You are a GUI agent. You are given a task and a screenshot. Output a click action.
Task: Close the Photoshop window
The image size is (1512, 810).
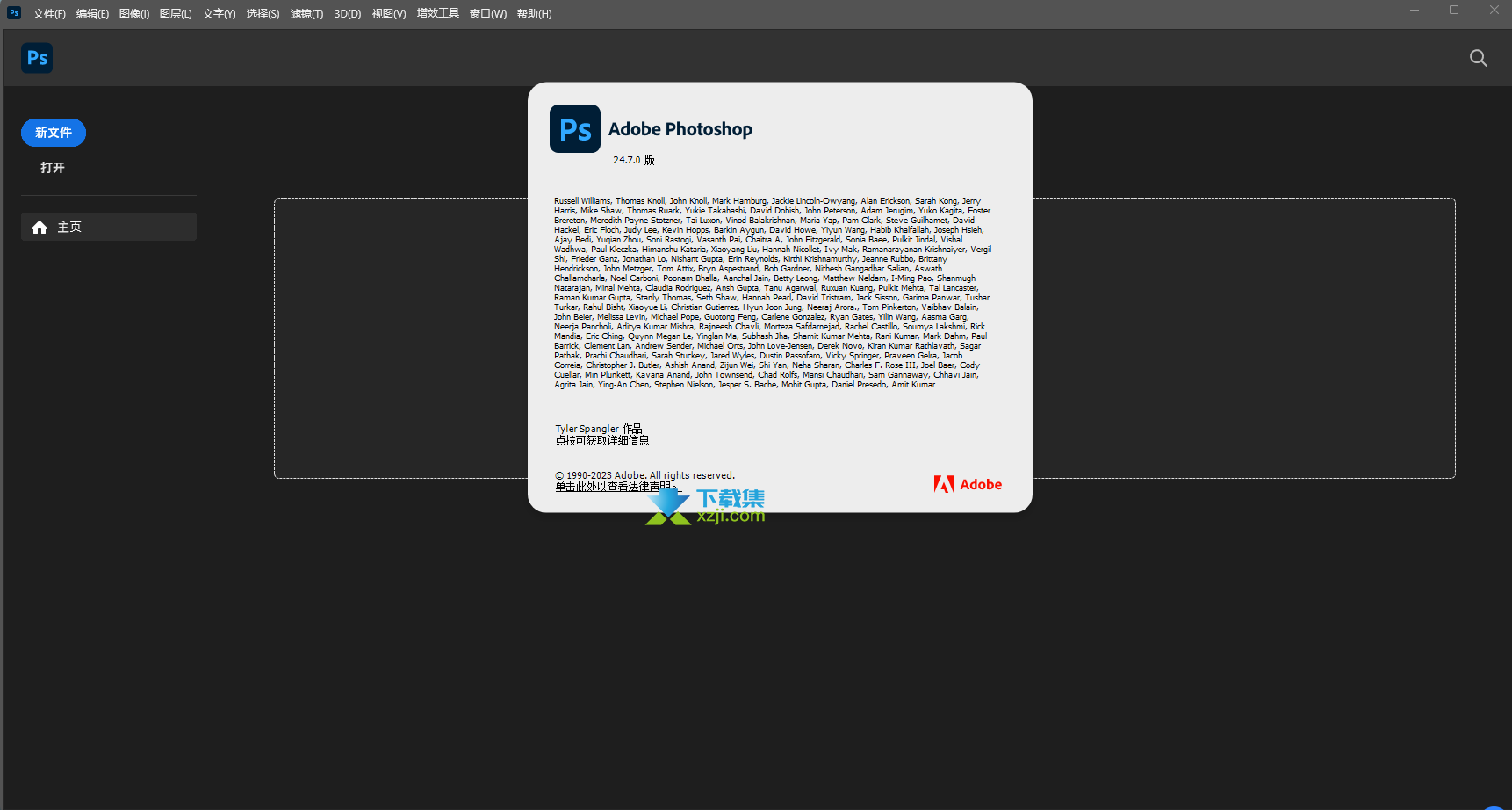[x=1494, y=11]
